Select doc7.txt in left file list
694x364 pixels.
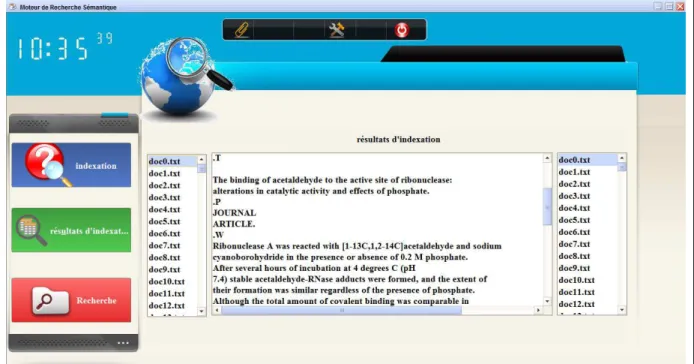tap(173, 245)
